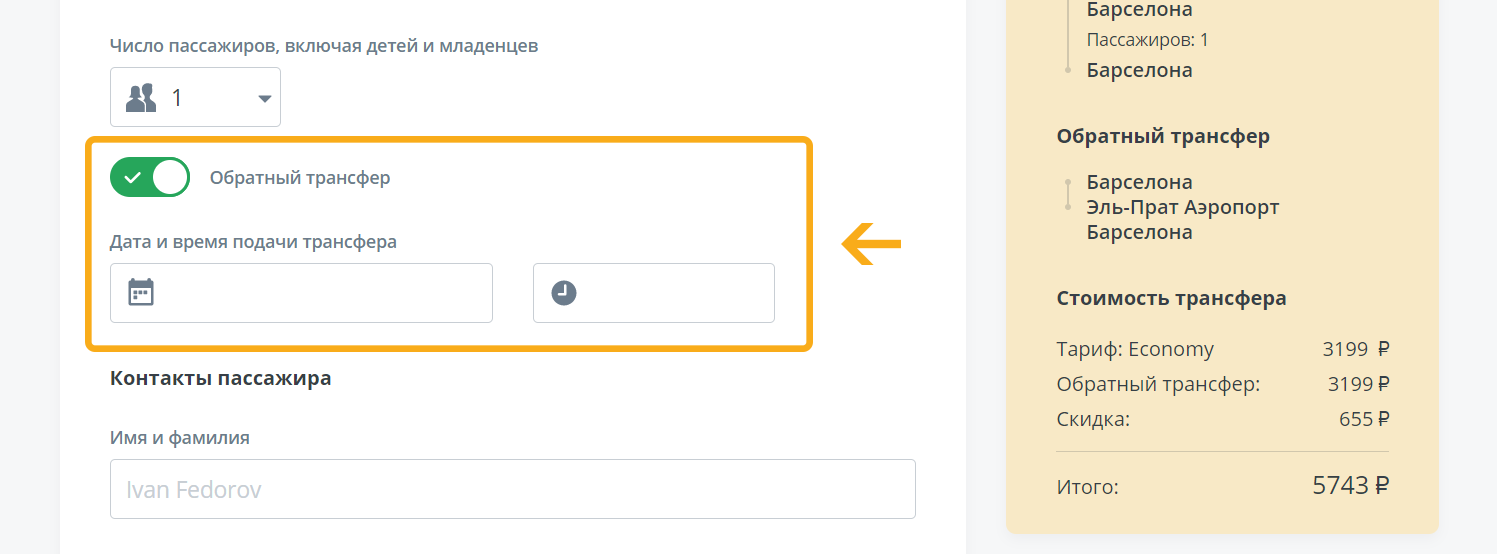The height and width of the screenshot is (554, 1497).
Task: Click the Контакты пассажира section heading
Action: click(x=220, y=378)
